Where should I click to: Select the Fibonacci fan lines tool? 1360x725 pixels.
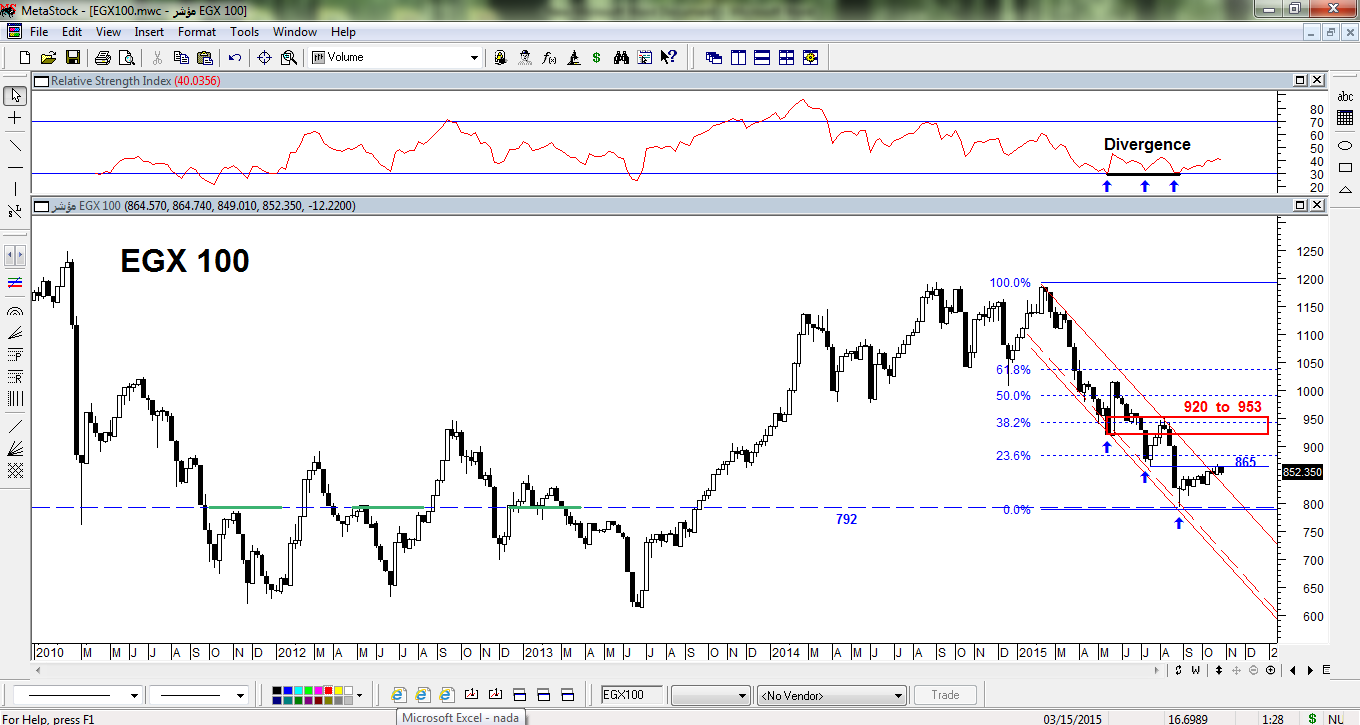[x=15, y=334]
